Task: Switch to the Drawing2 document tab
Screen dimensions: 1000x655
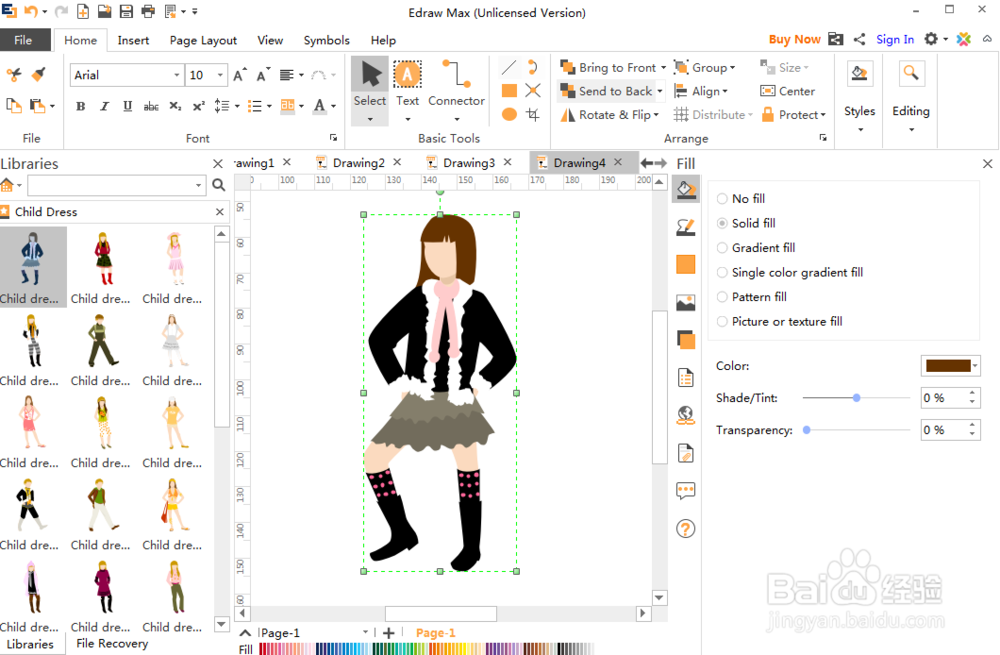Action: pos(358,163)
